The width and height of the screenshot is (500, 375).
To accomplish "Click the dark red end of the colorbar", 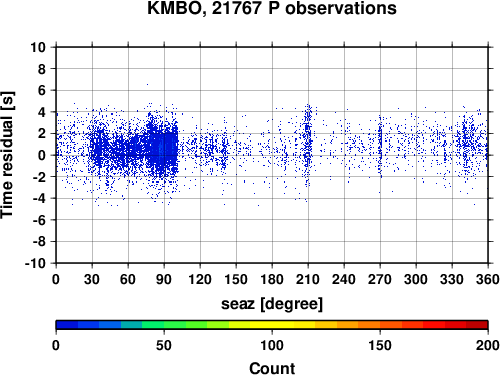I will (x=477, y=325).
